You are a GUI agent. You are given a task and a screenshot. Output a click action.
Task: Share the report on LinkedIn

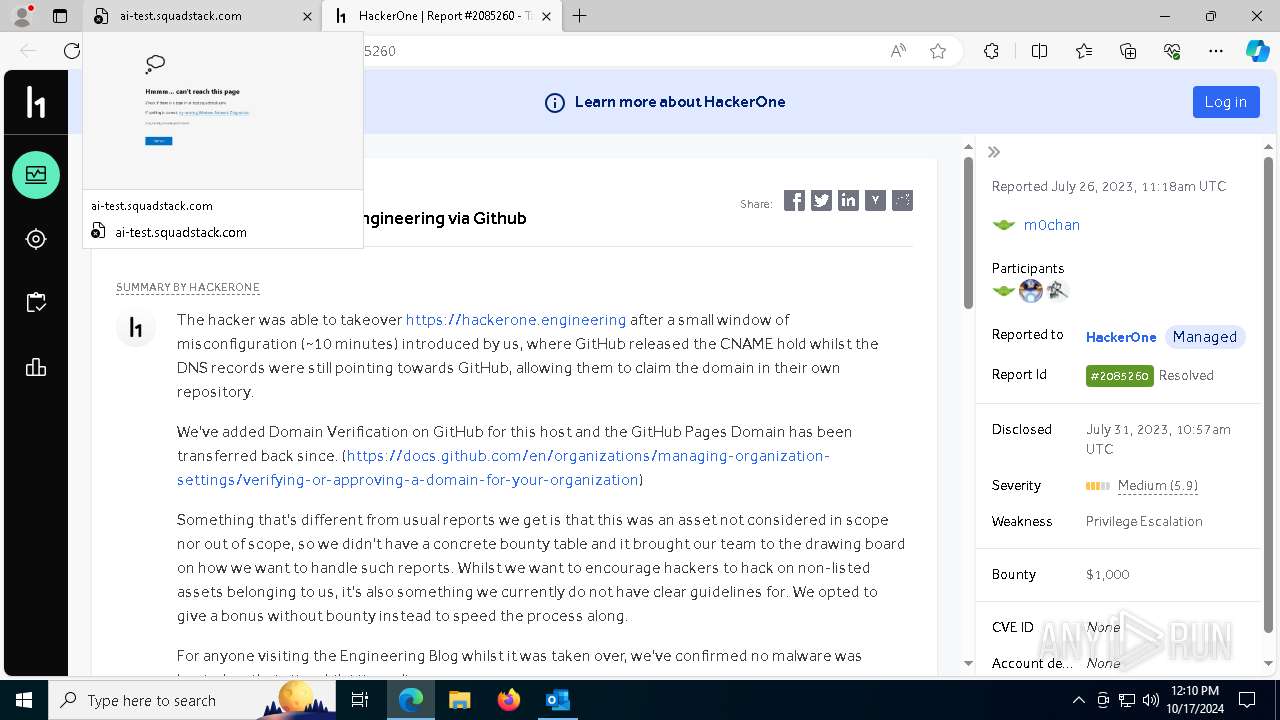pyautogui.click(x=848, y=201)
